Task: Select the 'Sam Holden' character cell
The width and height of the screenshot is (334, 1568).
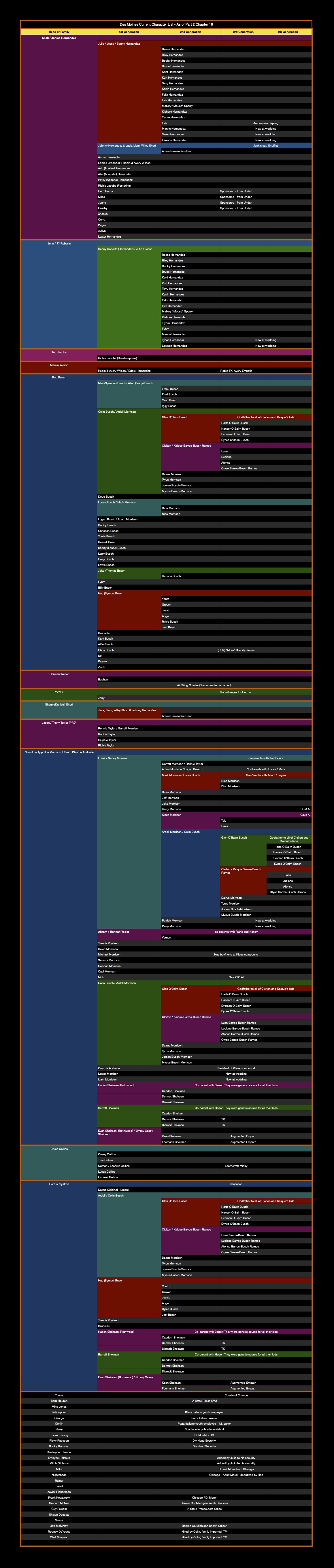Action: pos(59,1401)
